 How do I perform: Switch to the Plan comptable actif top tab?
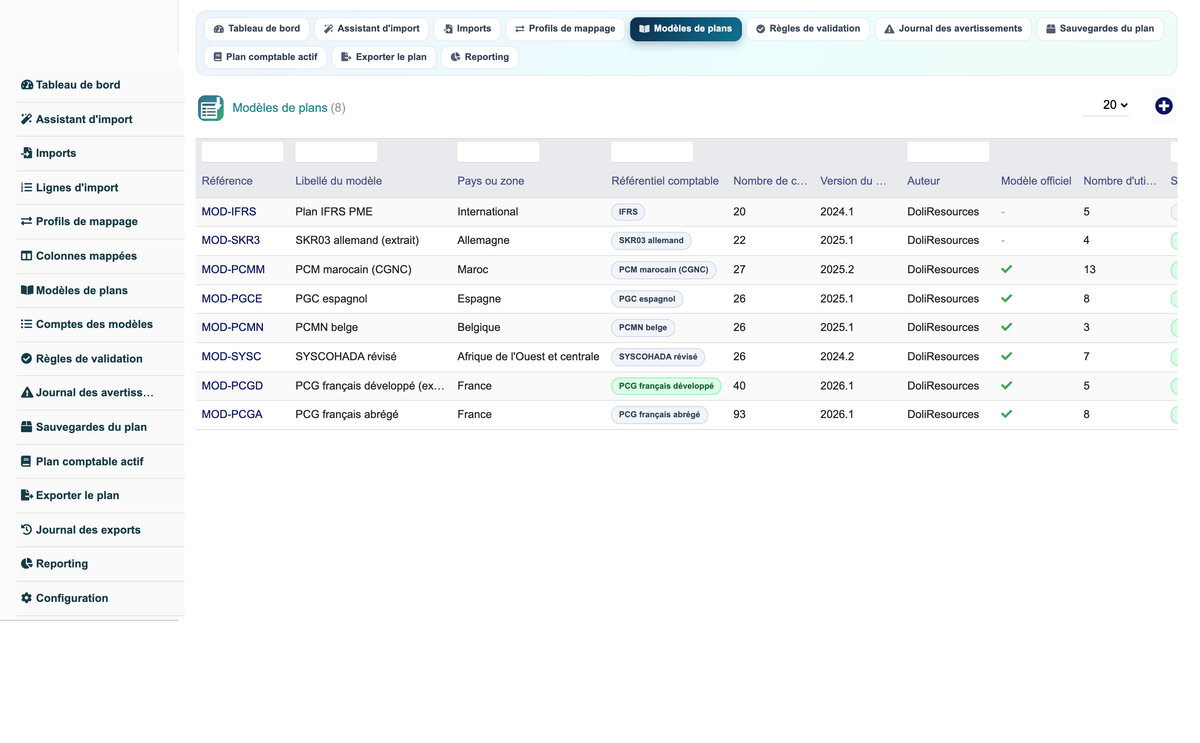click(x=265, y=57)
